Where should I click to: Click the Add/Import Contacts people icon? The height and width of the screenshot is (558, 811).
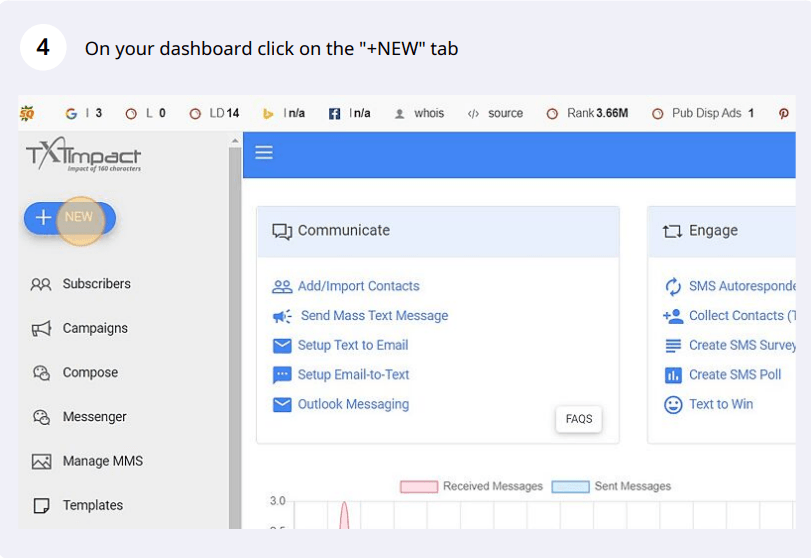click(x=282, y=286)
